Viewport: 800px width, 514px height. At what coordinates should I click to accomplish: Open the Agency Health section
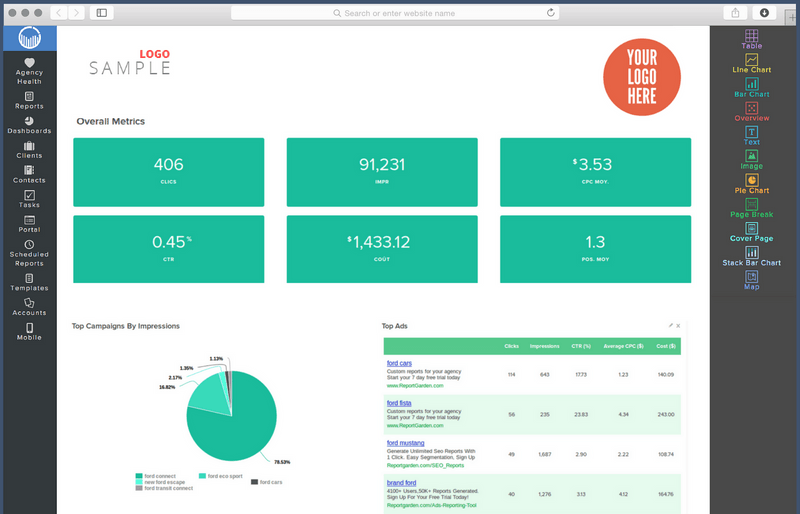[29, 71]
